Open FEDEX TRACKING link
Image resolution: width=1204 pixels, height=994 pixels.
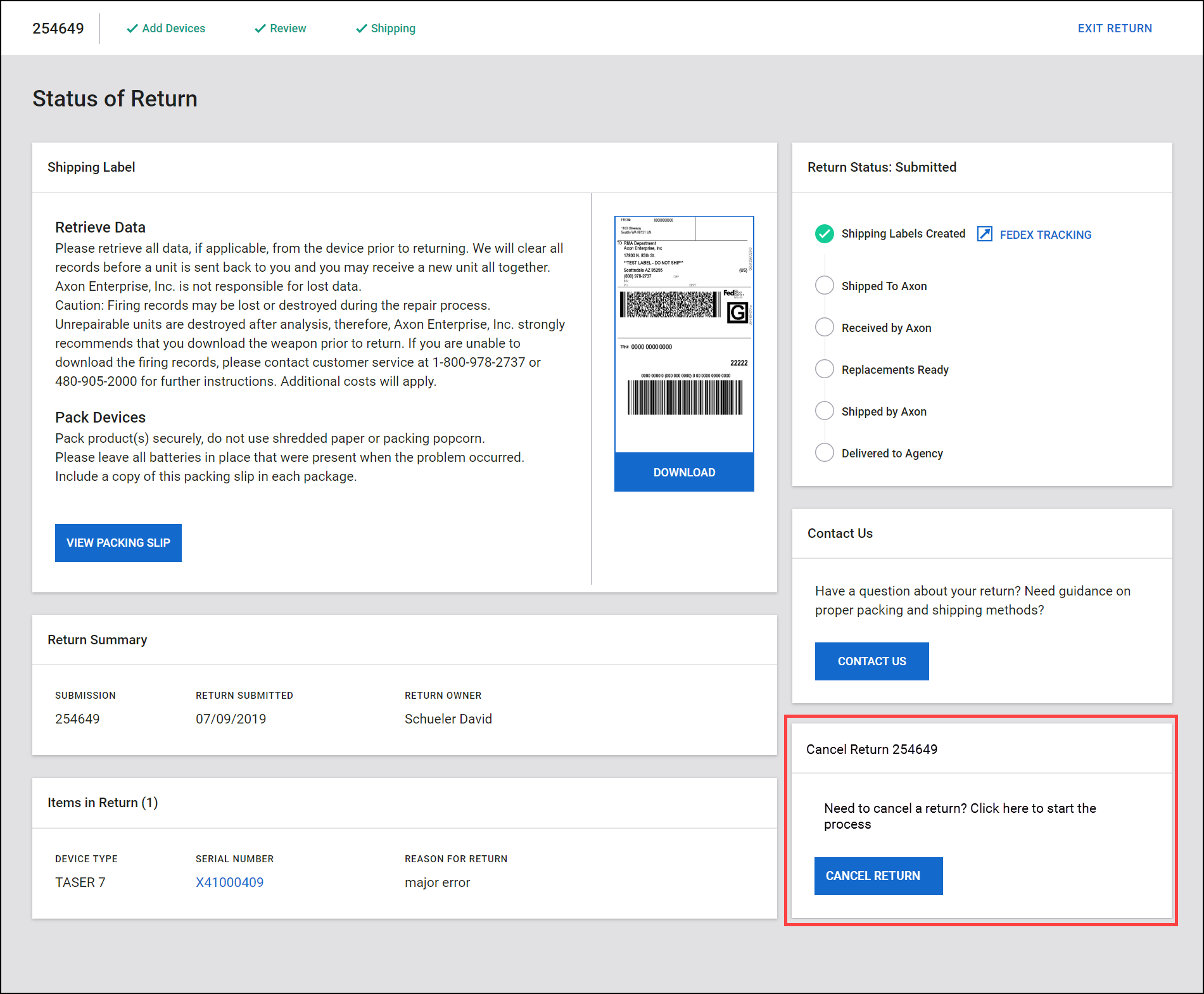pyautogui.click(x=1046, y=235)
